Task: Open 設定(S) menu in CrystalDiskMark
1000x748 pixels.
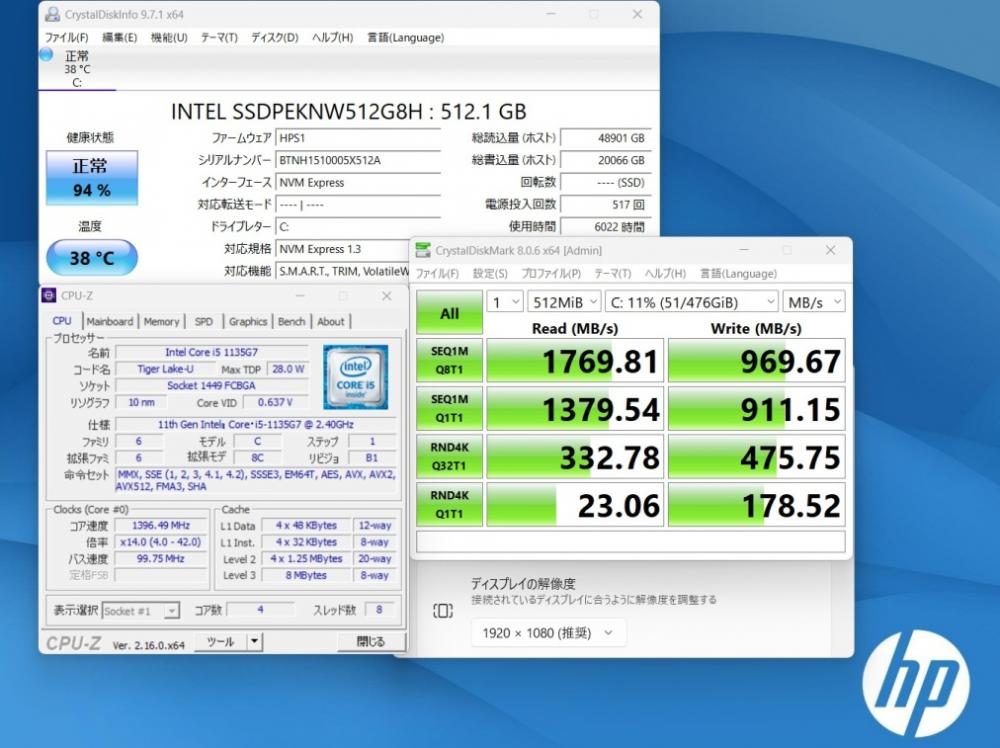Action: pyautogui.click(x=490, y=274)
